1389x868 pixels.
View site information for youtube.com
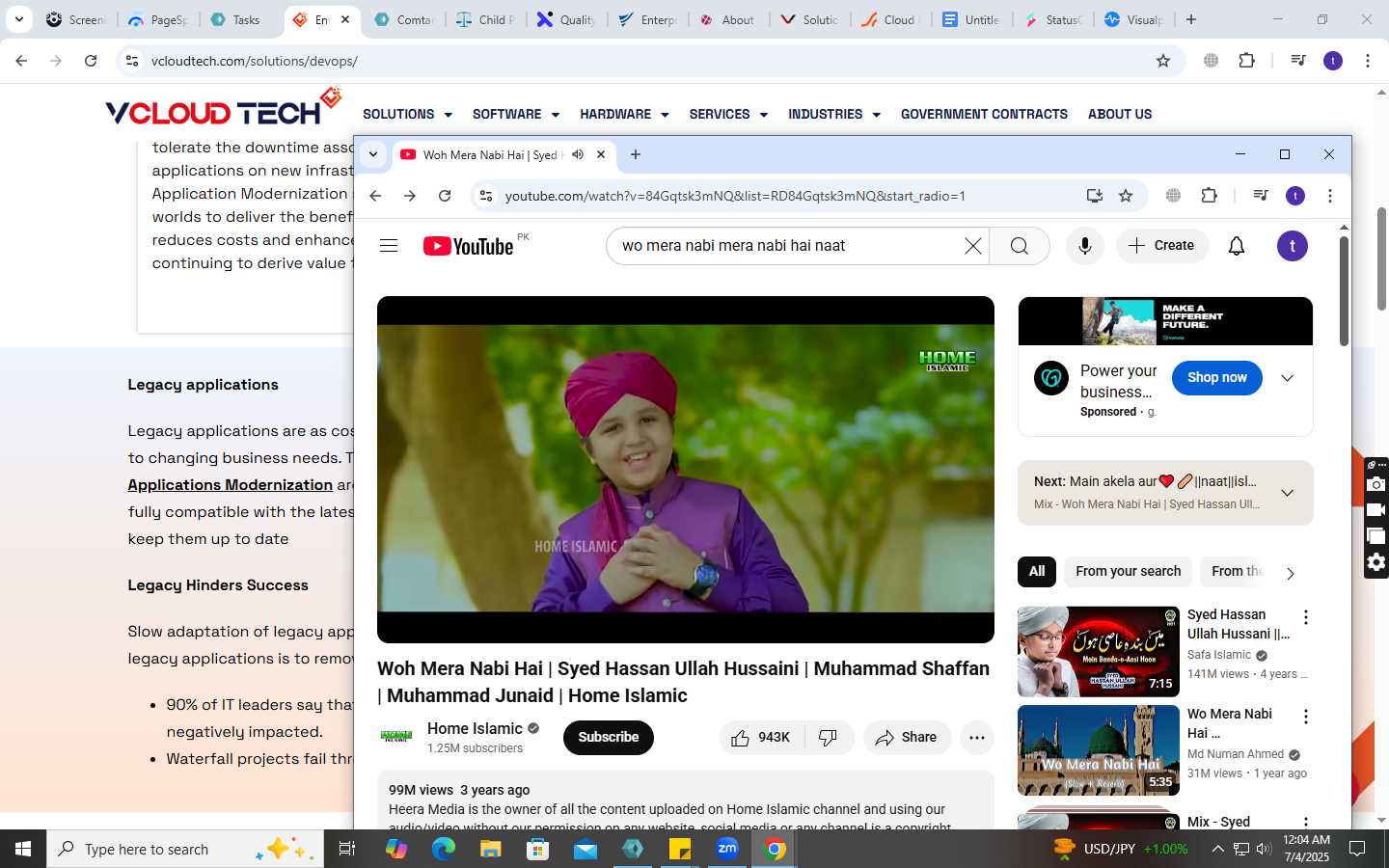[x=486, y=196]
